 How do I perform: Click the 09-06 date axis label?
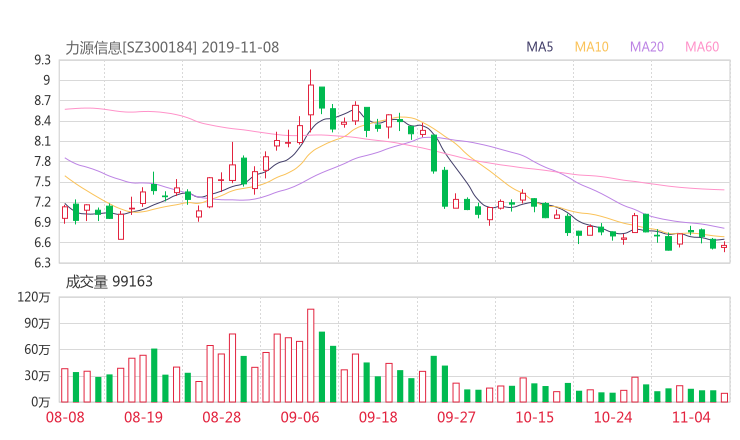coord(300,417)
